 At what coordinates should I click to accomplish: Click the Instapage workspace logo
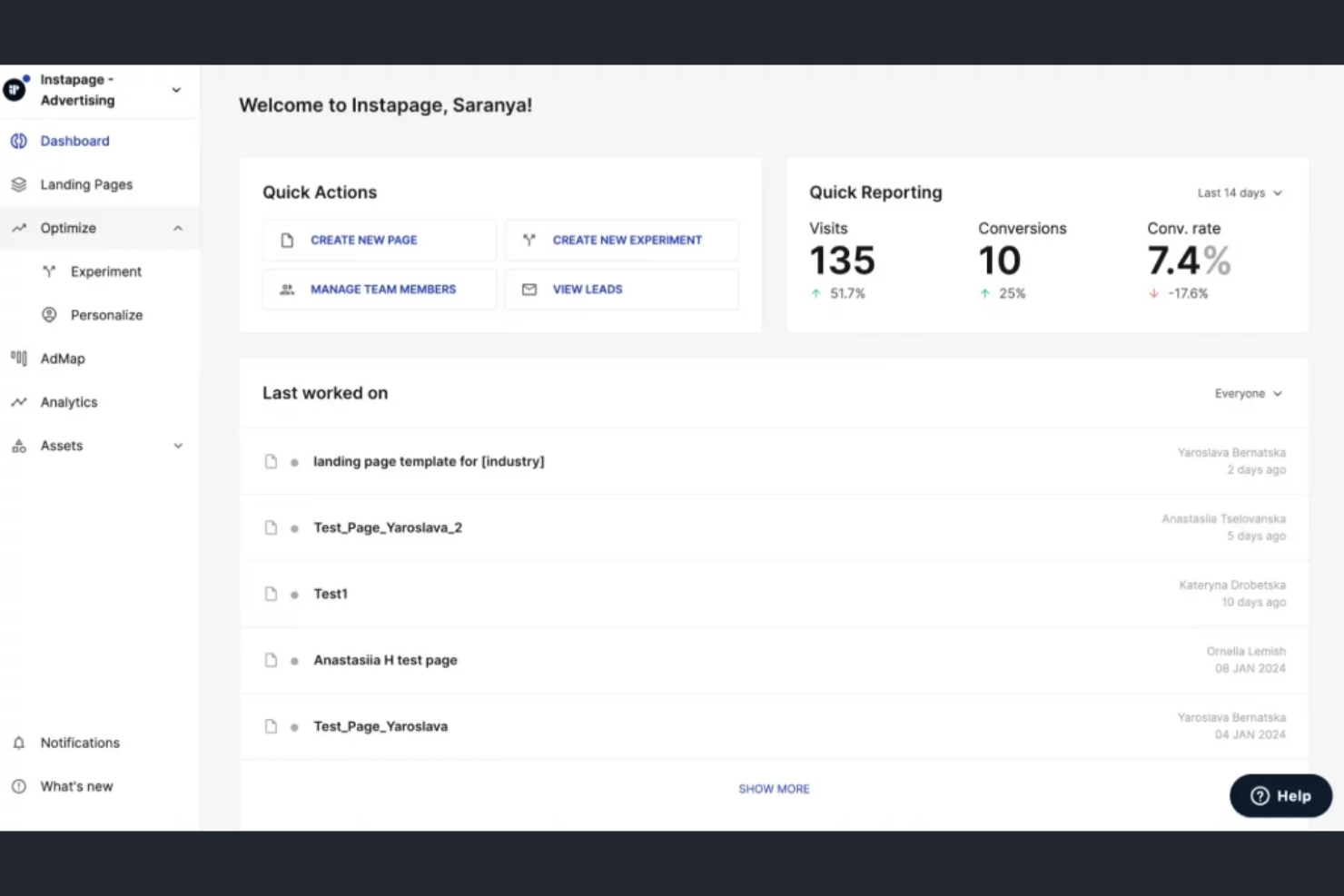[x=14, y=90]
